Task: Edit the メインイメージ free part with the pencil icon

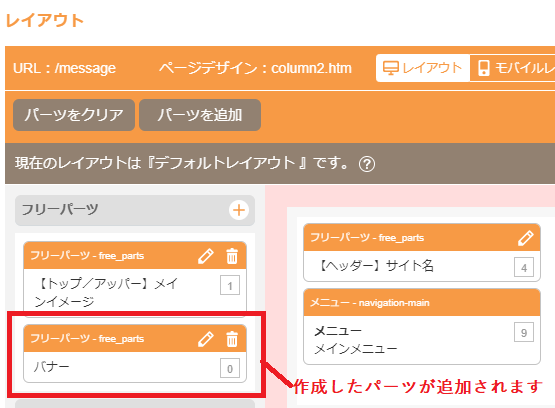Action: pos(206,256)
